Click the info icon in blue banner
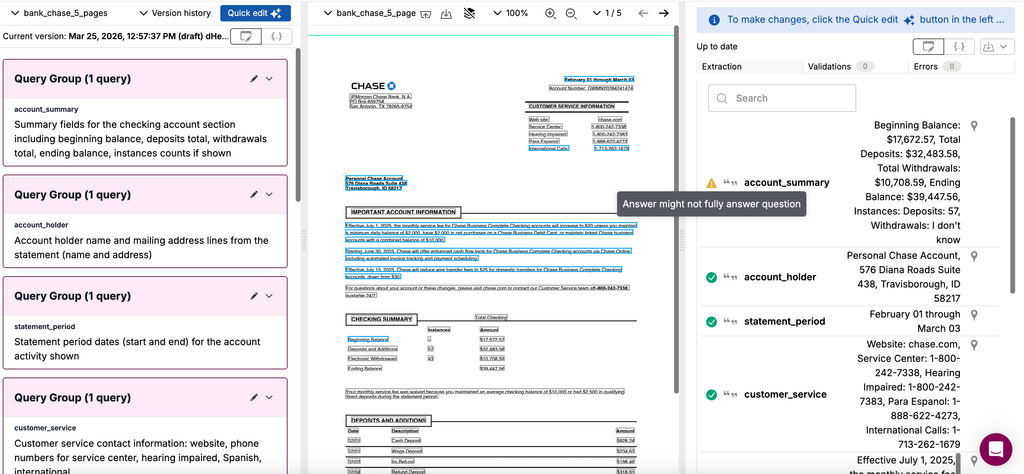Image resolution: width=1024 pixels, height=474 pixels. tap(714, 20)
